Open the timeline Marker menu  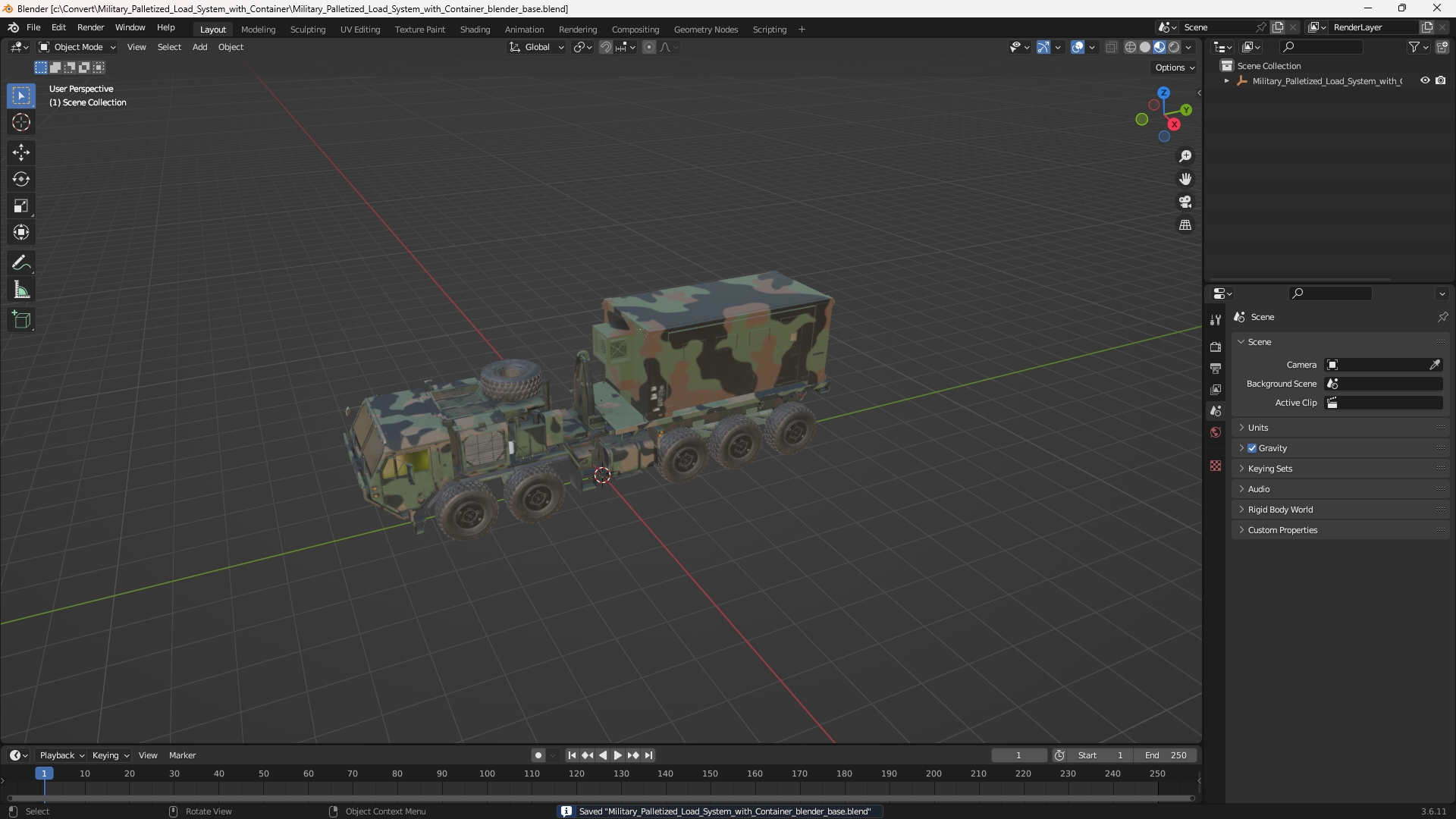click(182, 755)
